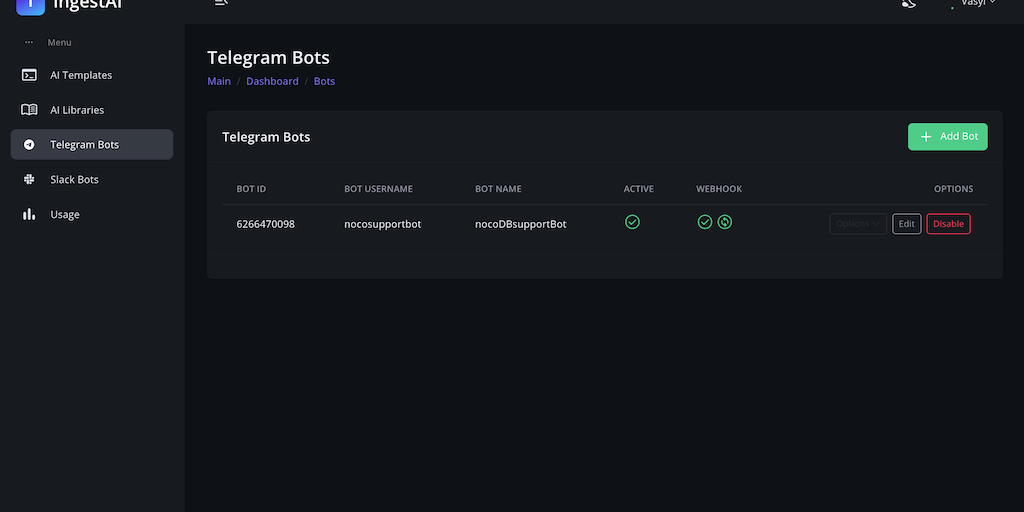This screenshot has height=512, width=1024.
Task: Go to the AI Libraries section
Action: pos(77,110)
